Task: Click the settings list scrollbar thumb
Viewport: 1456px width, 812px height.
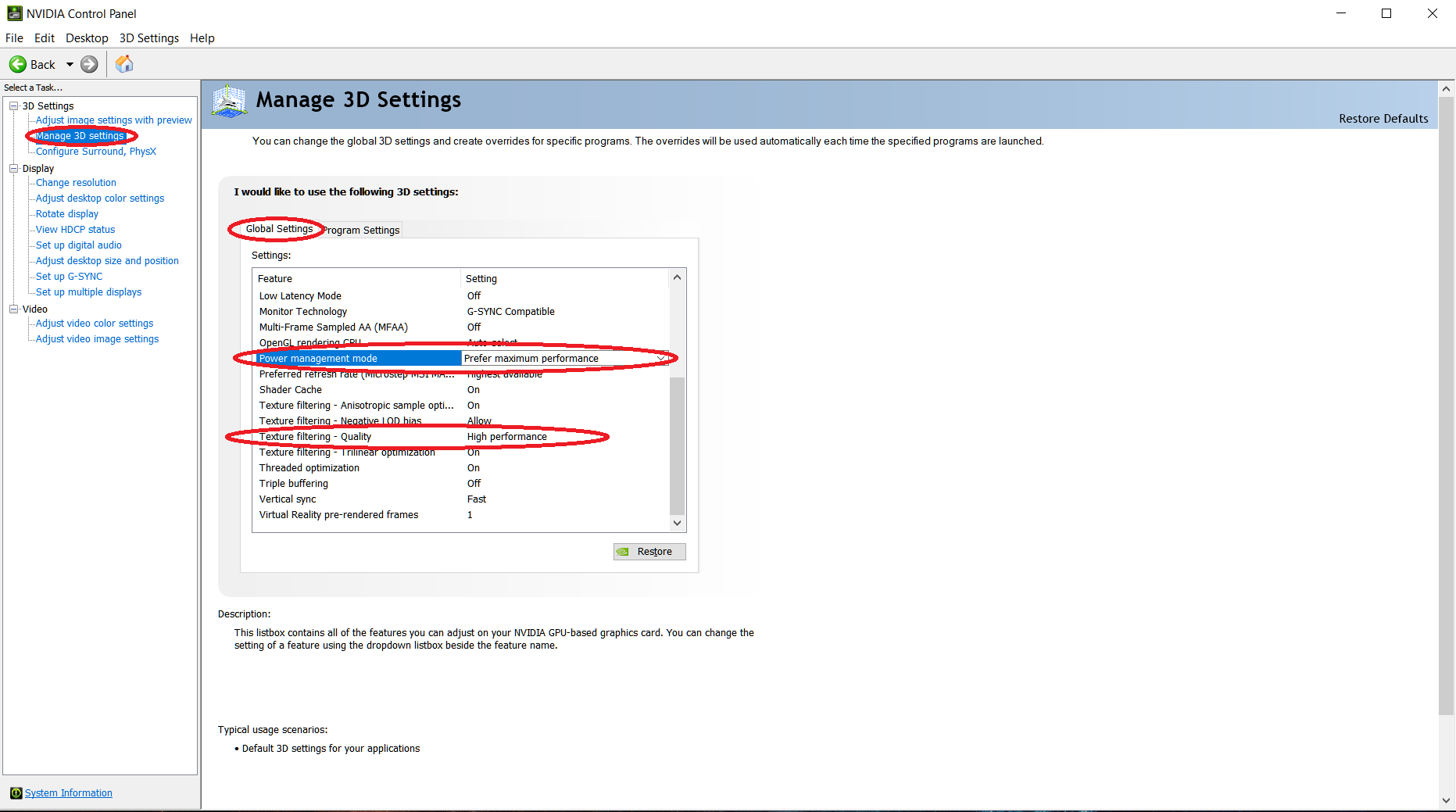Action: (x=678, y=446)
